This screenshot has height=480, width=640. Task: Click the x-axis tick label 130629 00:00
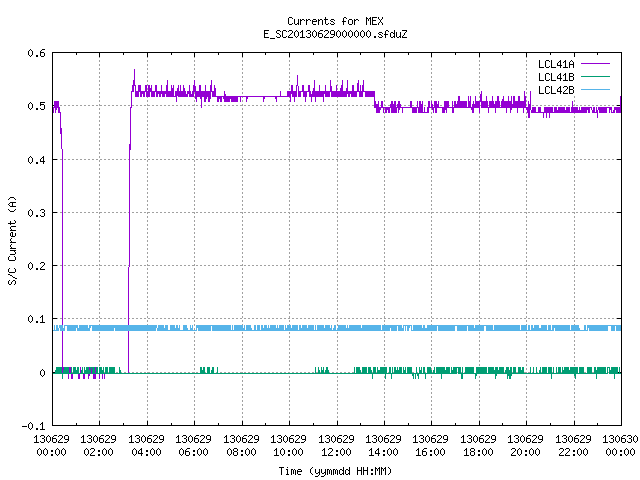[51, 445]
